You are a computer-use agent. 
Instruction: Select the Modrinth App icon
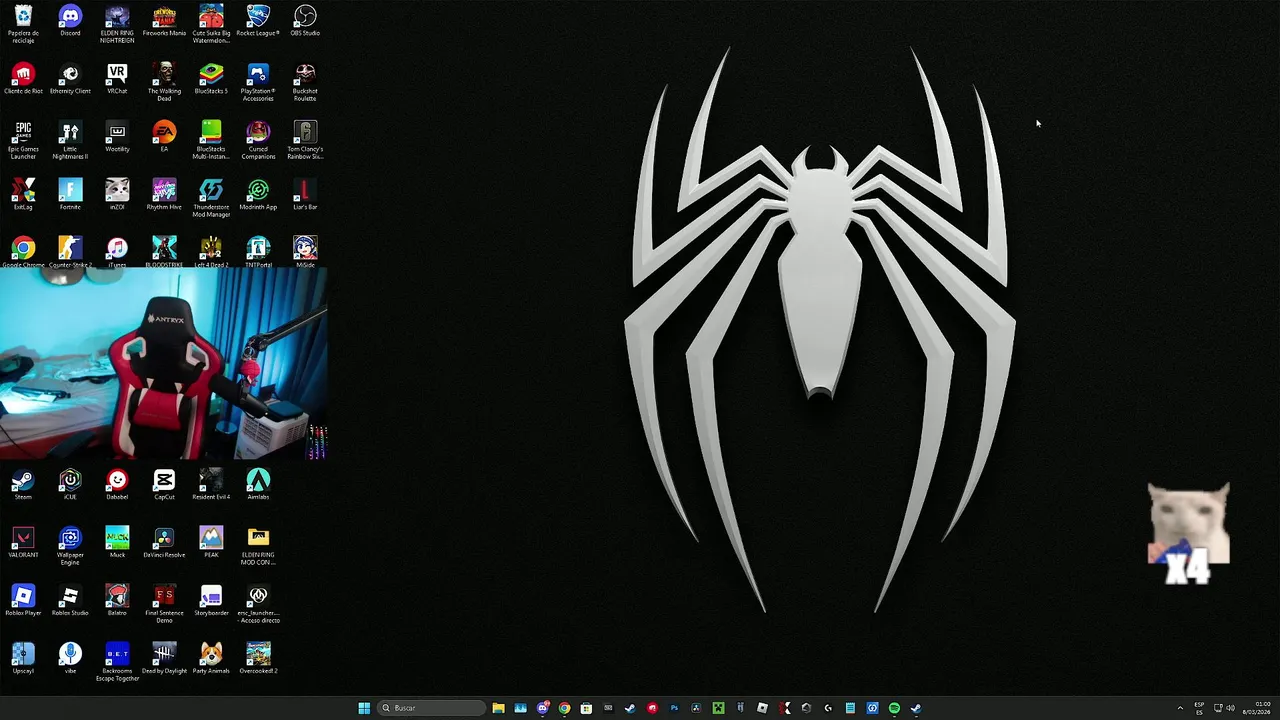click(x=258, y=195)
